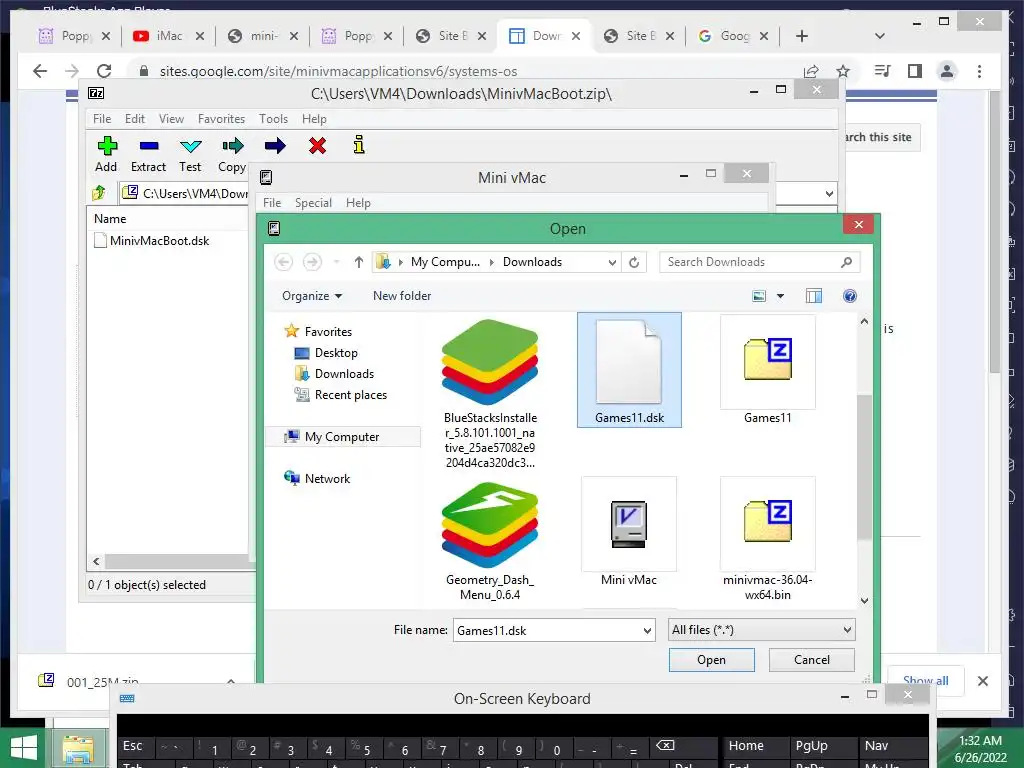
Task: Click the Esc key on On-Screen Keyboard
Action: point(133,745)
